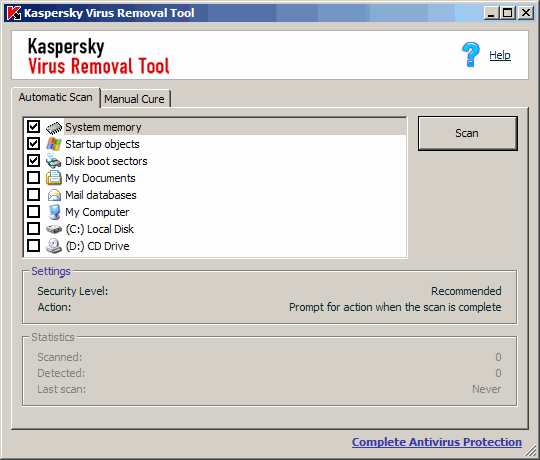The image size is (540, 460).
Task: Click the Kaspersky logo in title bar
Action: pyautogui.click(x=14, y=13)
